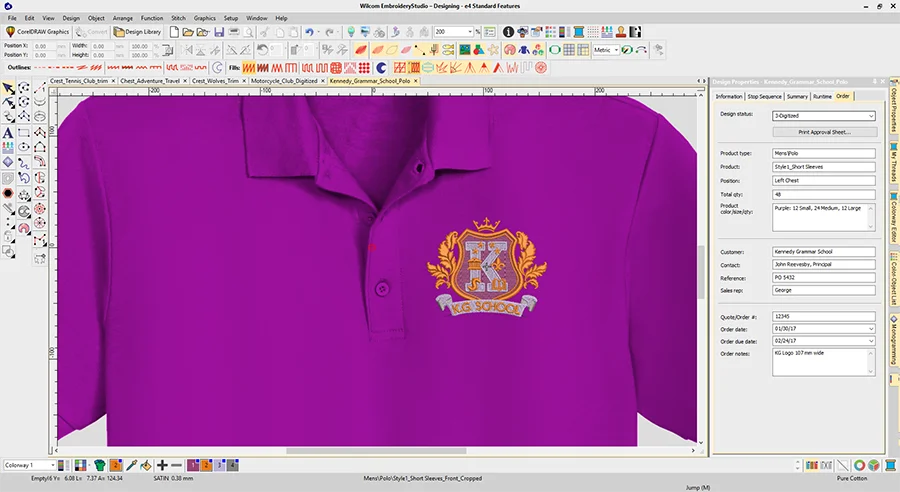900x492 pixels.
Task: Click the Select Object arrow tool
Action: (8, 88)
